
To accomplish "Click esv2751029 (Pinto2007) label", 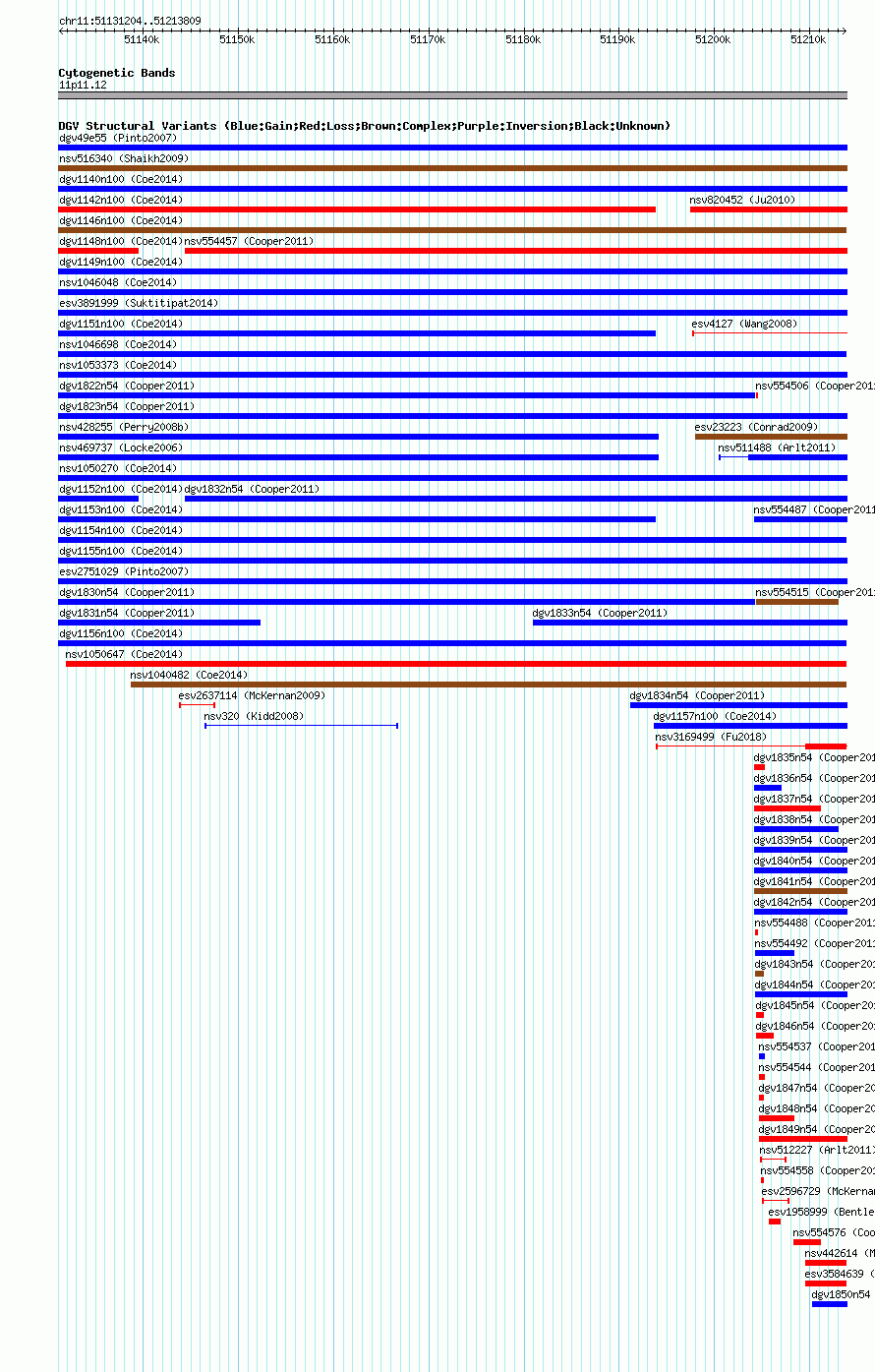I will [x=124, y=571].
